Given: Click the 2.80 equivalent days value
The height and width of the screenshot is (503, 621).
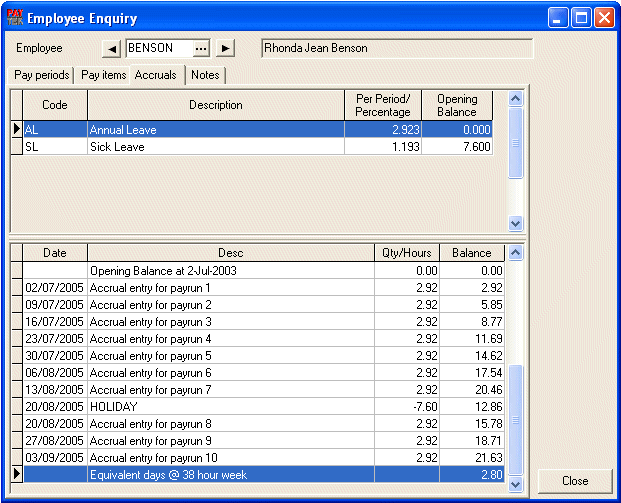Looking at the screenshot, I should (472, 474).
